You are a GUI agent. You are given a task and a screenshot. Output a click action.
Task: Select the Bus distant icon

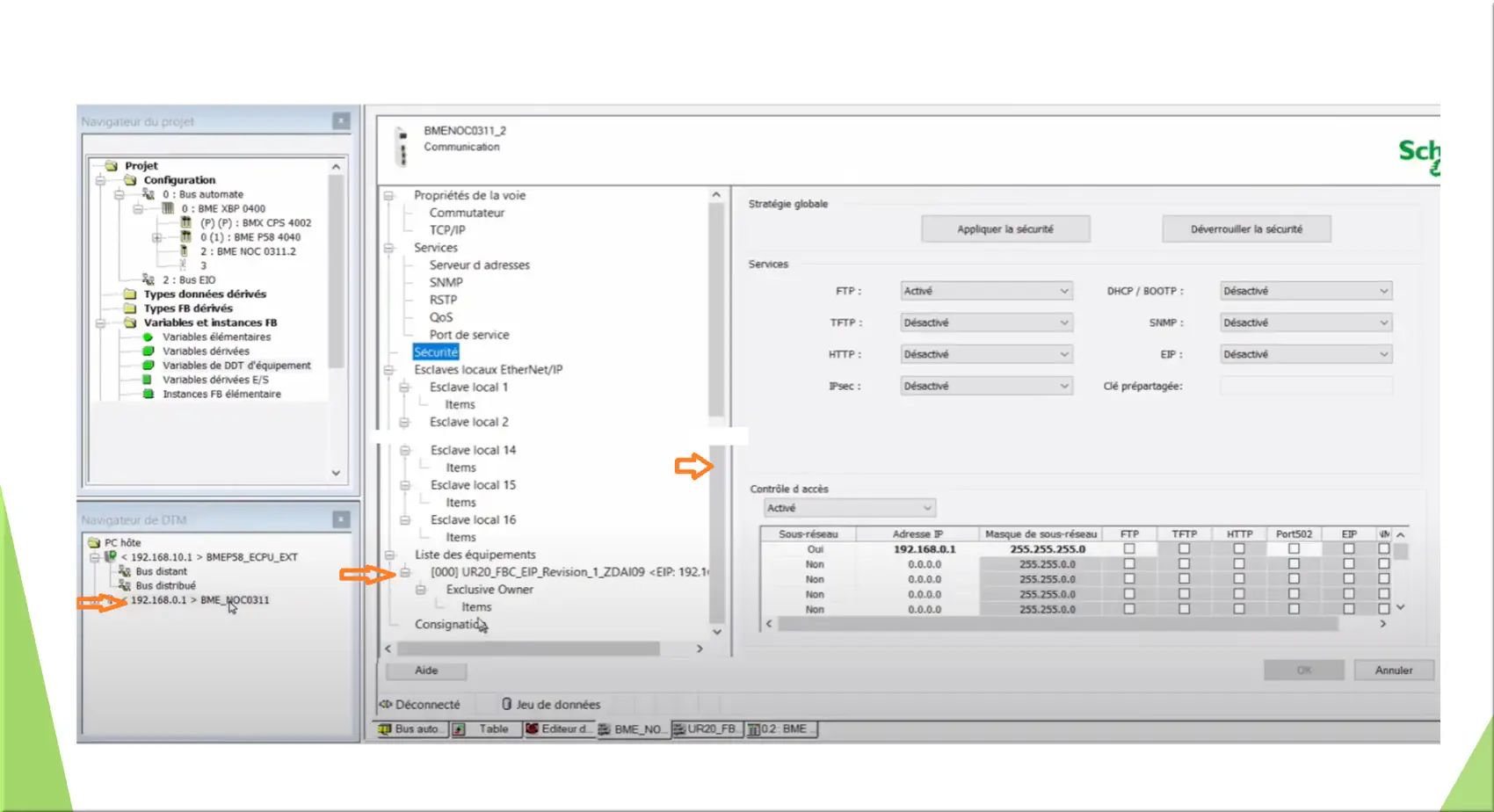[125, 571]
